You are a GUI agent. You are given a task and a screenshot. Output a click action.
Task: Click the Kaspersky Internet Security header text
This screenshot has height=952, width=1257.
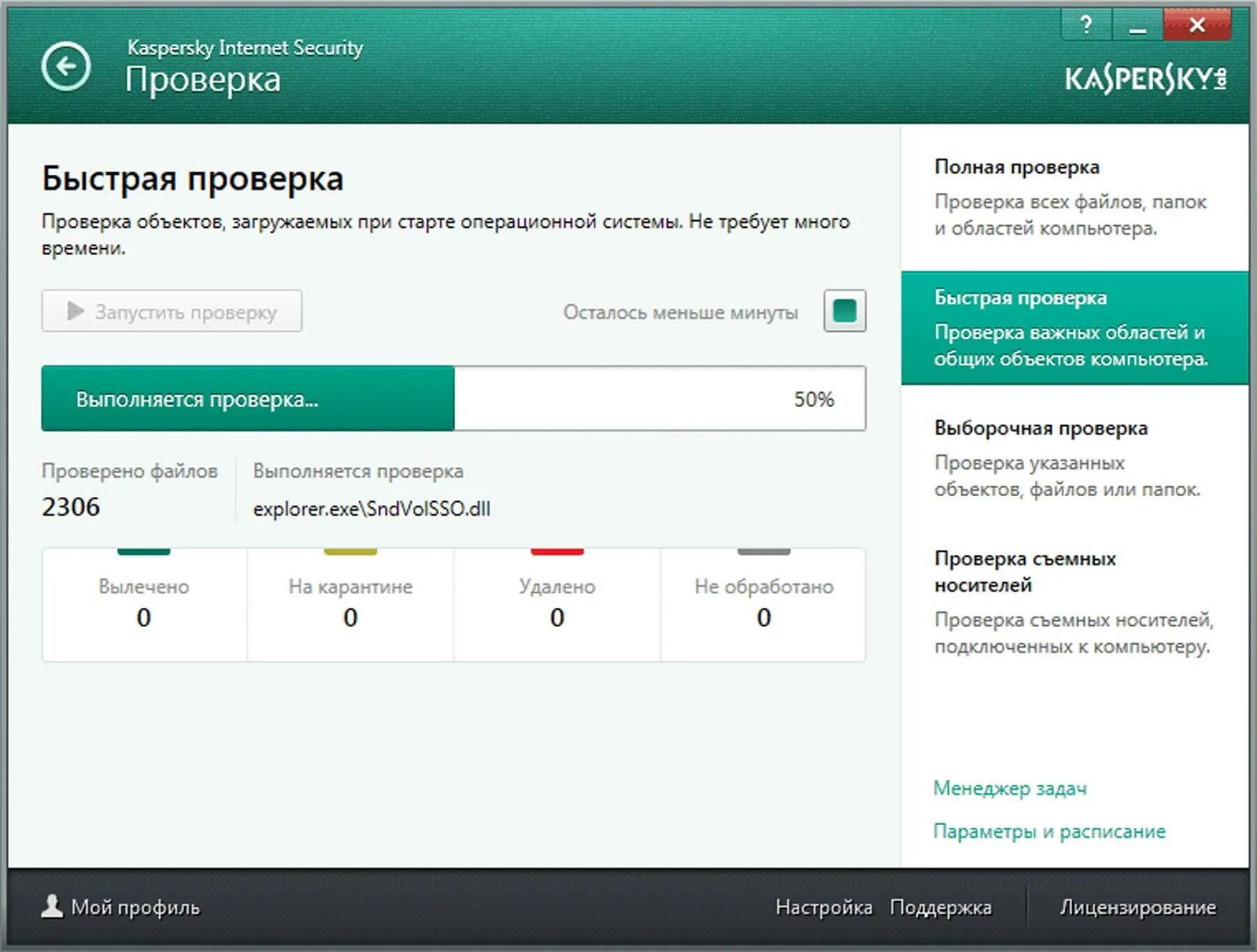coord(245,47)
